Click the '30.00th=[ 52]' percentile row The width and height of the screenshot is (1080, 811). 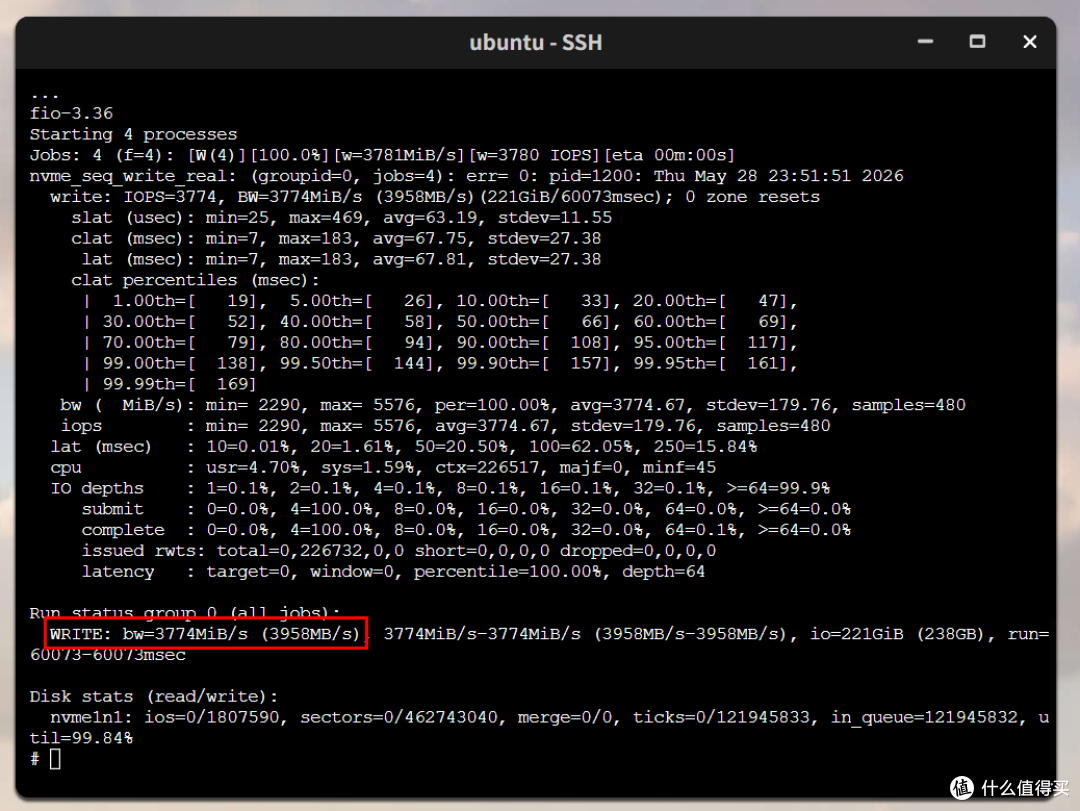point(440,322)
